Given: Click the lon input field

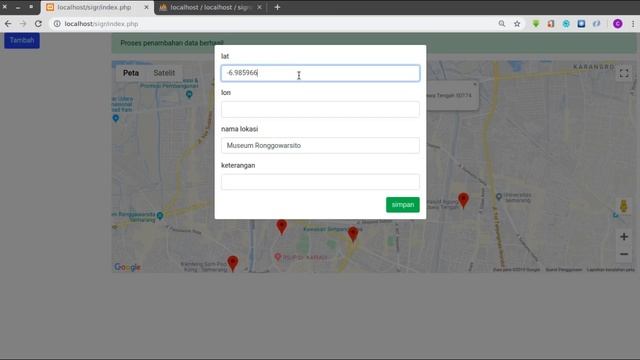Looking at the screenshot, I should click(x=320, y=109).
